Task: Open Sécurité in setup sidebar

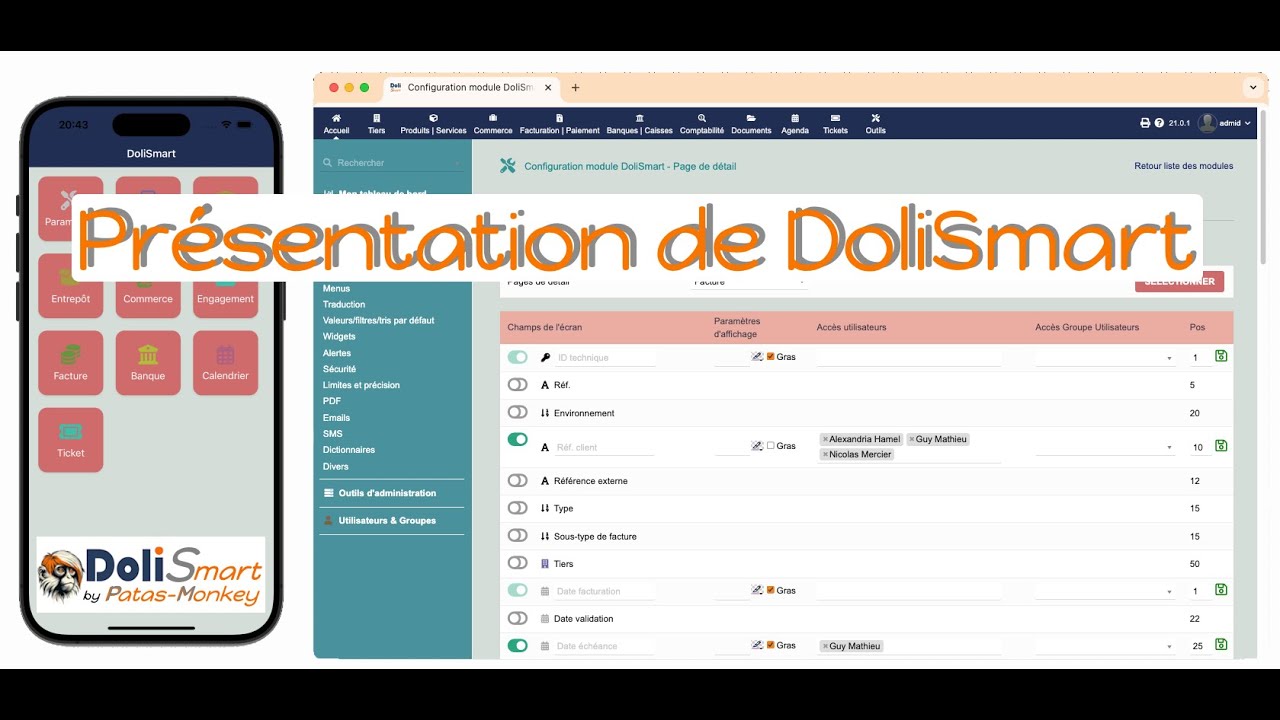Action: click(x=339, y=369)
